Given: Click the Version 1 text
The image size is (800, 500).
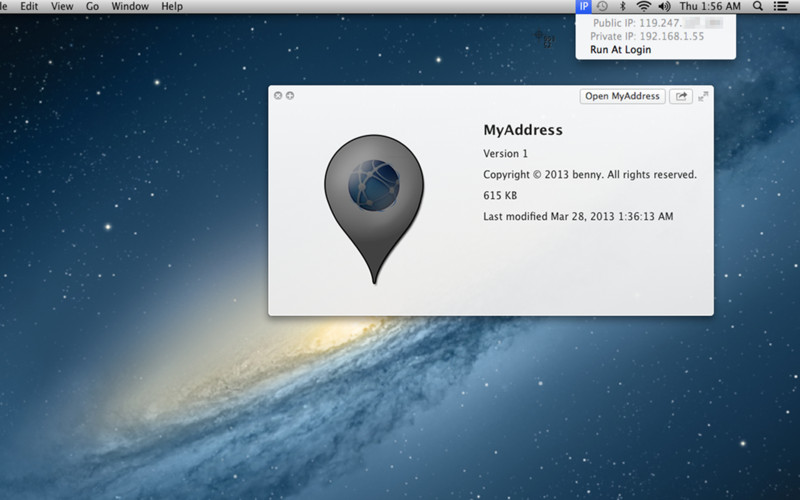Looking at the screenshot, I should pos(506,154).
